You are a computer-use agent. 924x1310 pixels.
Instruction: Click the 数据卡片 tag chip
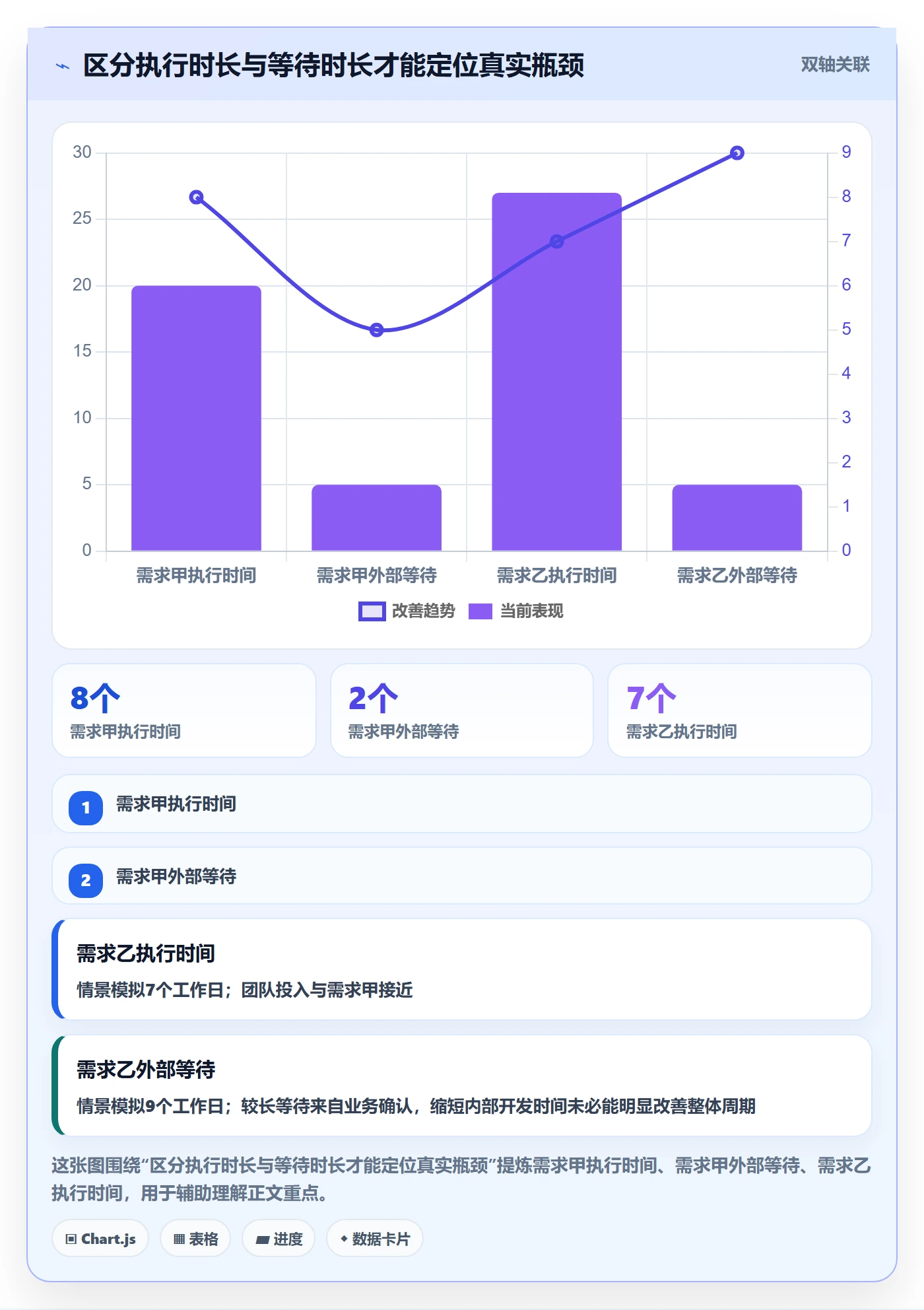tap(375, 1239)
